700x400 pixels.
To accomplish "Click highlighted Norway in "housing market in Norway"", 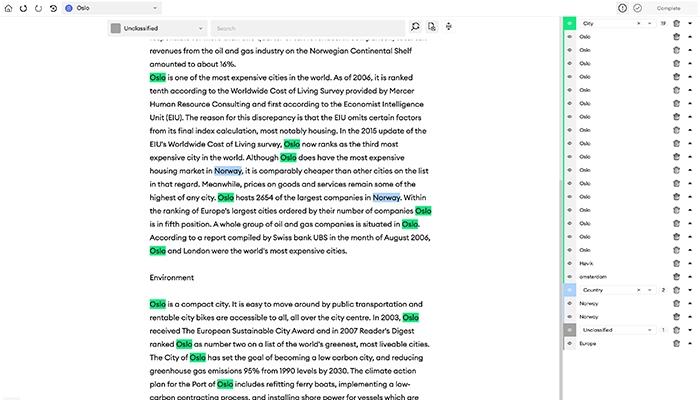I will point(228,171).
